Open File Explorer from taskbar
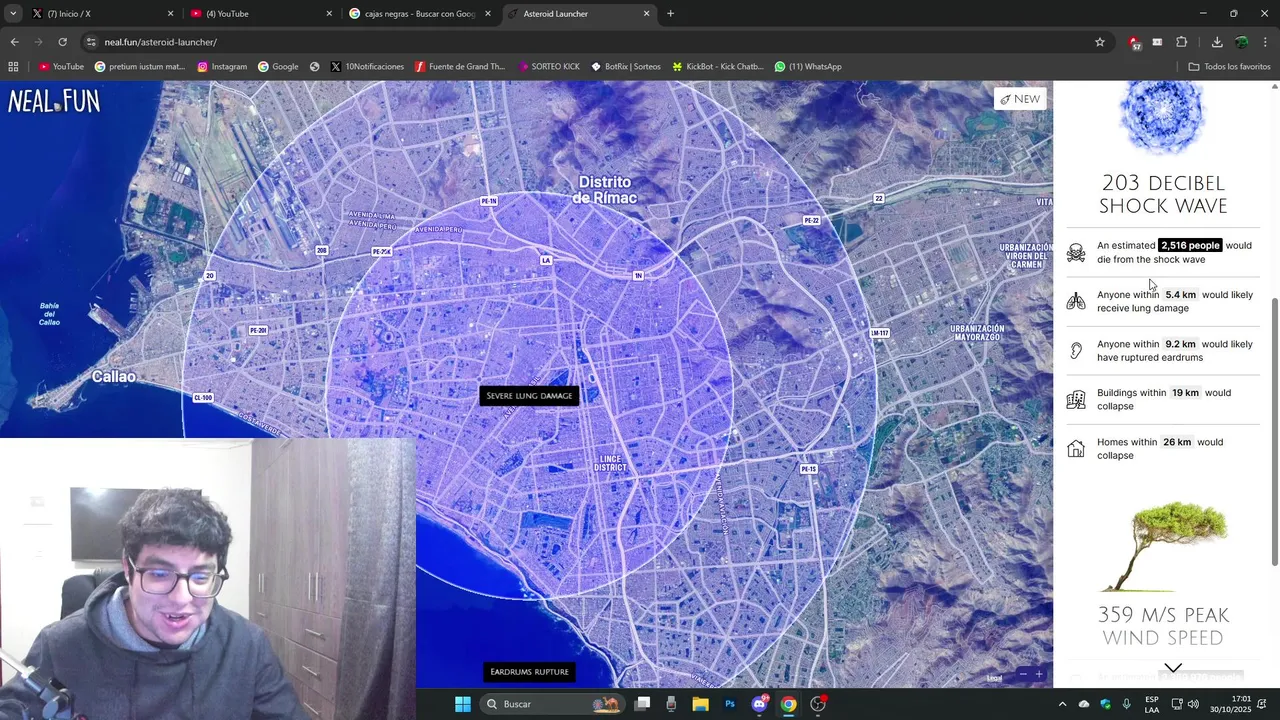Screen dimensions: 1280x720 [700, 704]
